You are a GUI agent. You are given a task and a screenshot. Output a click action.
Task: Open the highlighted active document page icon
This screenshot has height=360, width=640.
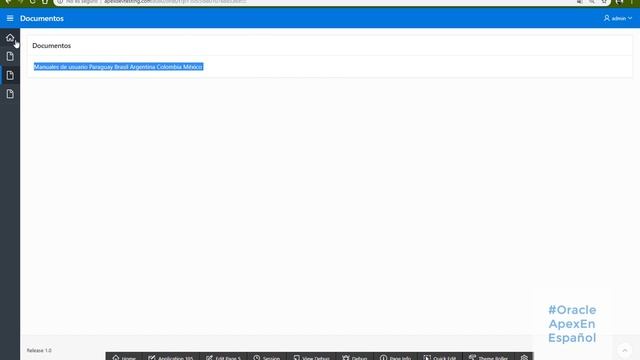[10, 75]
